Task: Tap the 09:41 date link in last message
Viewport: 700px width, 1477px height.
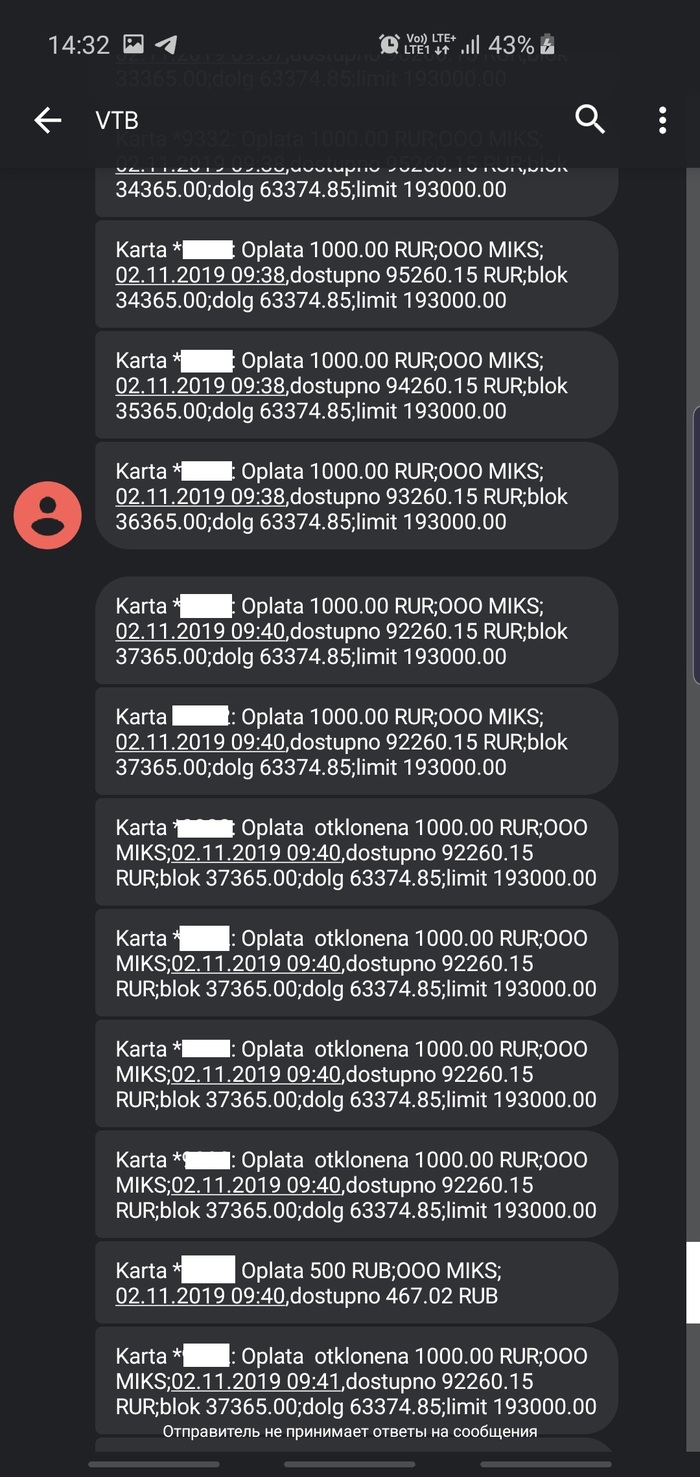Action: tap(257, 1382)
